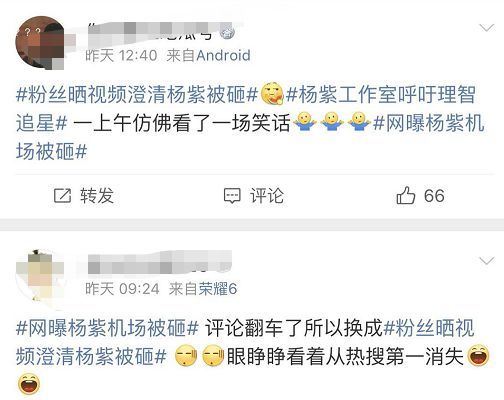
Task: Open the second poster's avatar
Action: [x=40, y=277]
